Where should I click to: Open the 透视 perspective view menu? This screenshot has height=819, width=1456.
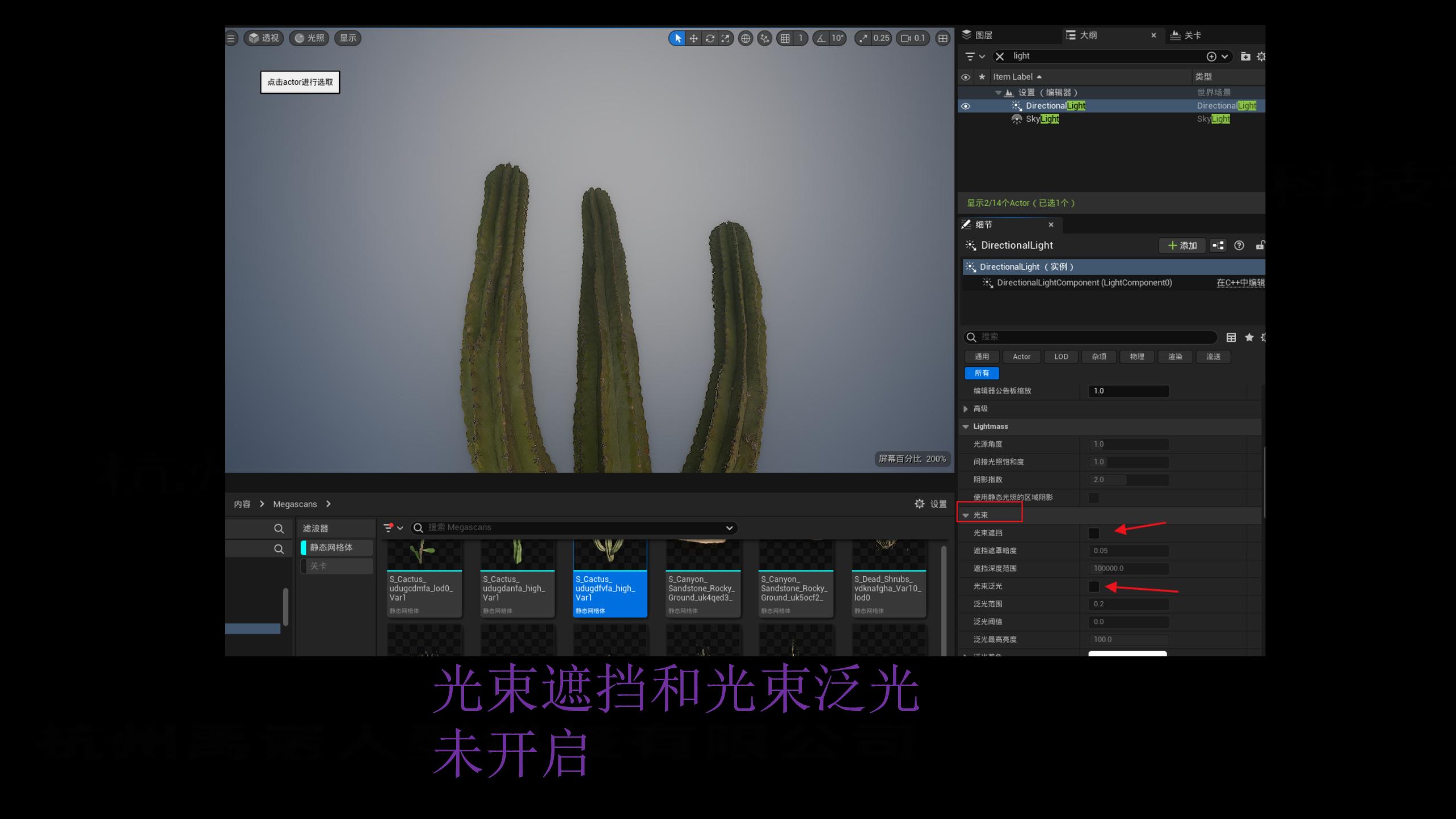point(264,38)
